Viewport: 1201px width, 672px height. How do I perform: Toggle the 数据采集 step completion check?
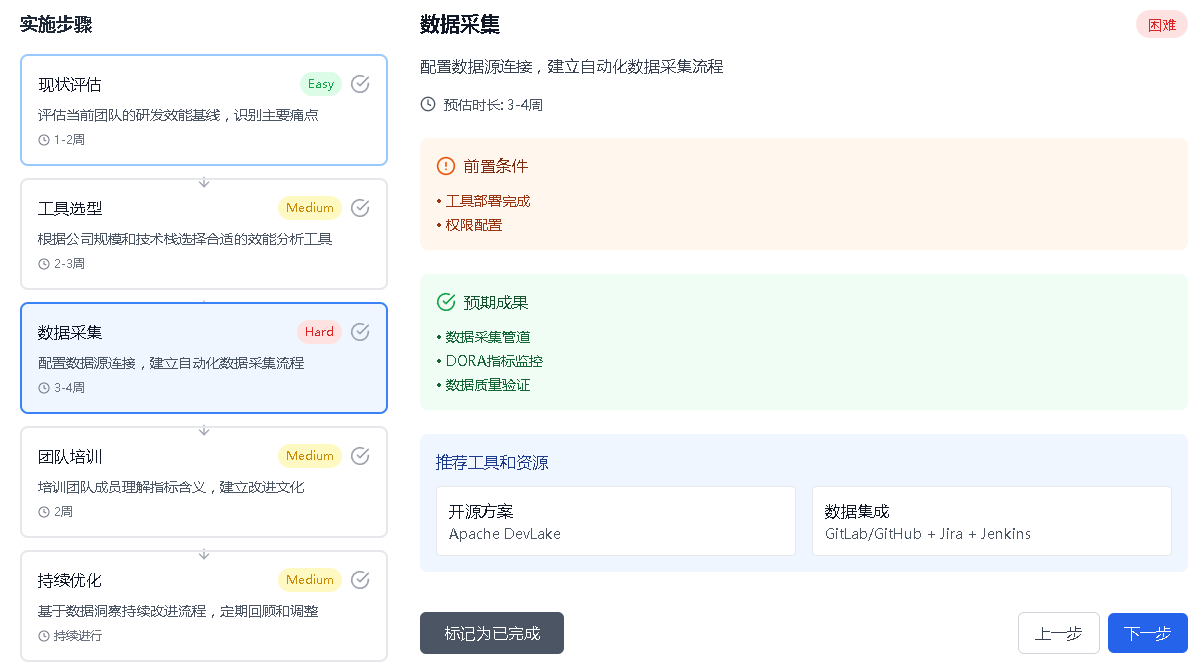click(360, 332)
